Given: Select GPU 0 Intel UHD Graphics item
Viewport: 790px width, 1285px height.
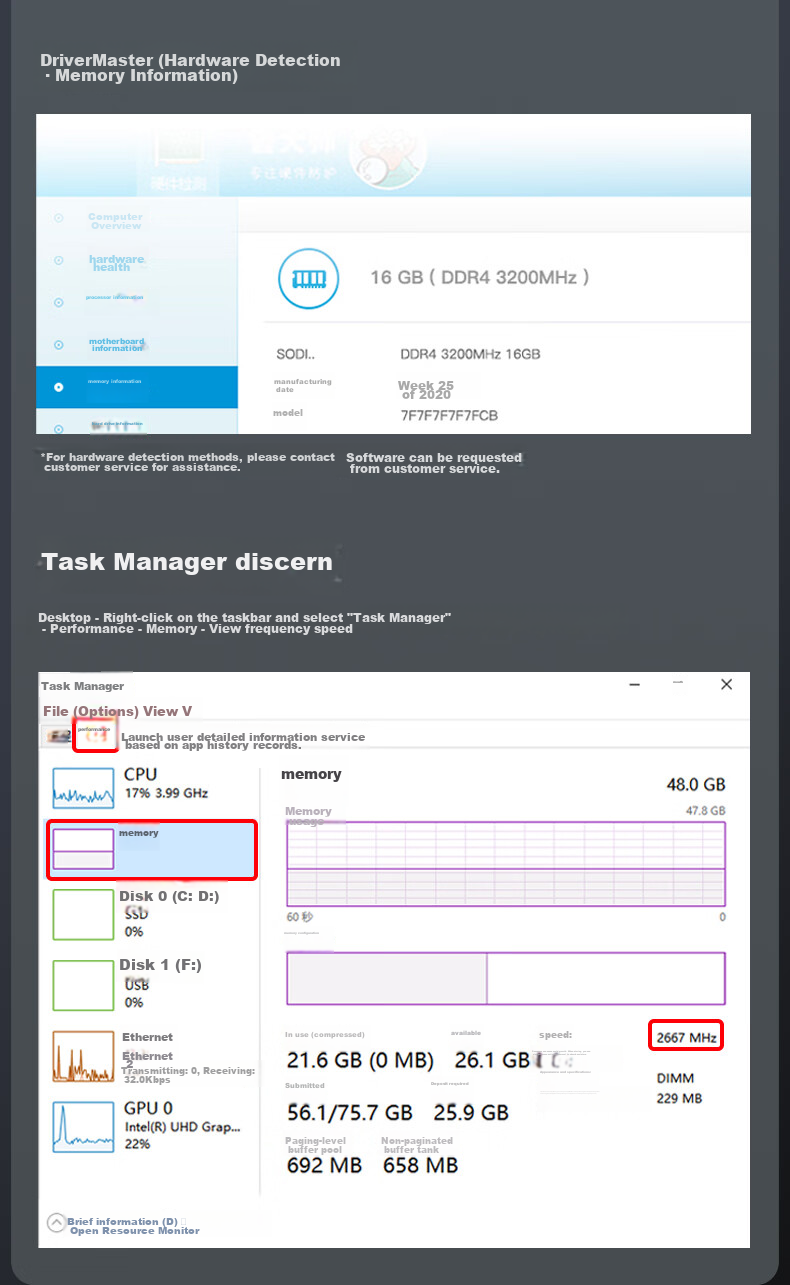Looking at the screenshot, I should (x=151, y=1126).
